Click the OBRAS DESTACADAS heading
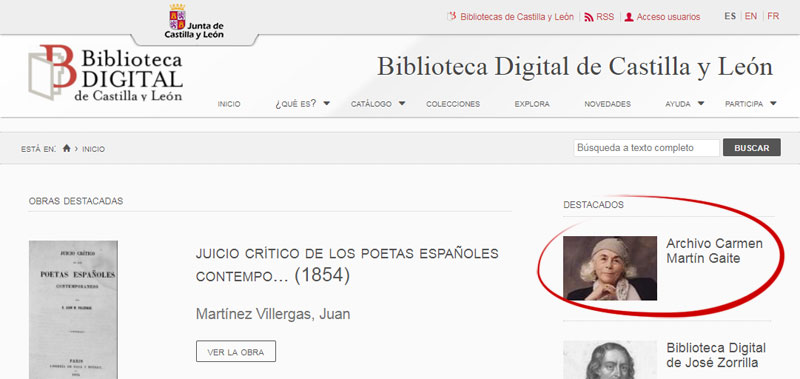800x379 pixels. [76, 201]
